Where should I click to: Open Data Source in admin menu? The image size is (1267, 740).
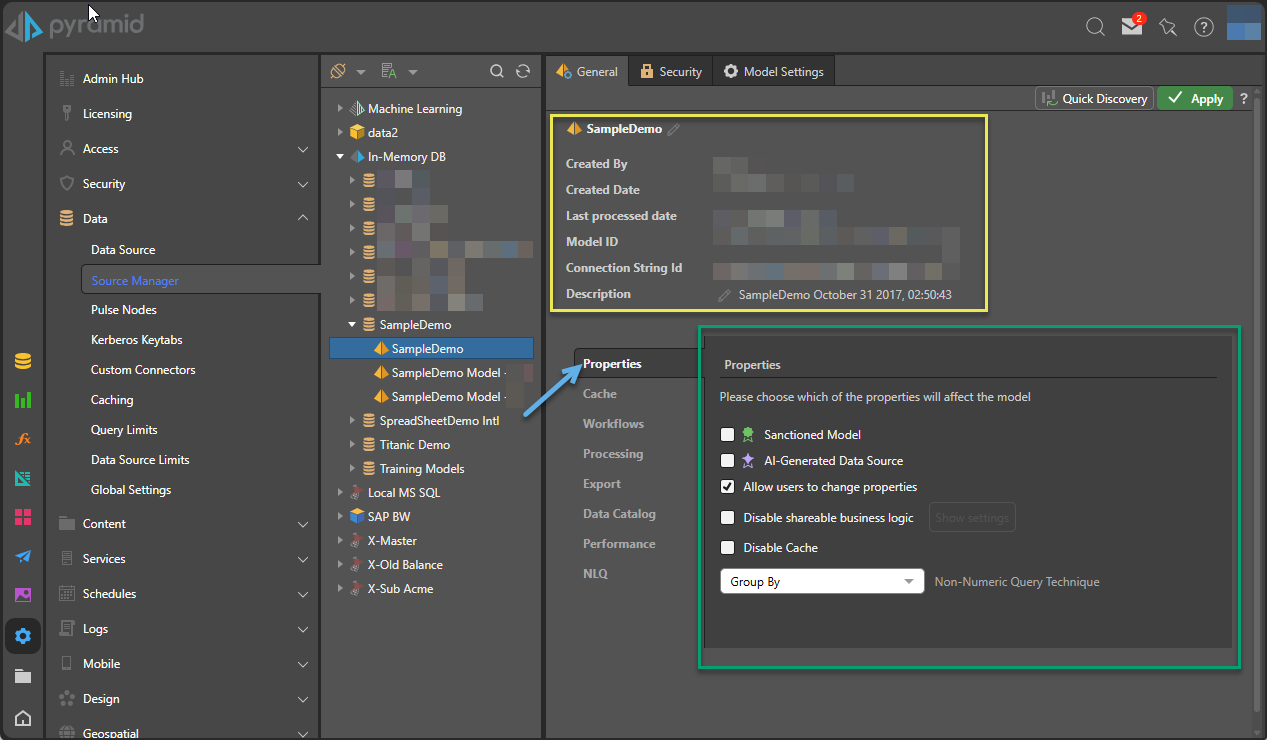[123, 250]
